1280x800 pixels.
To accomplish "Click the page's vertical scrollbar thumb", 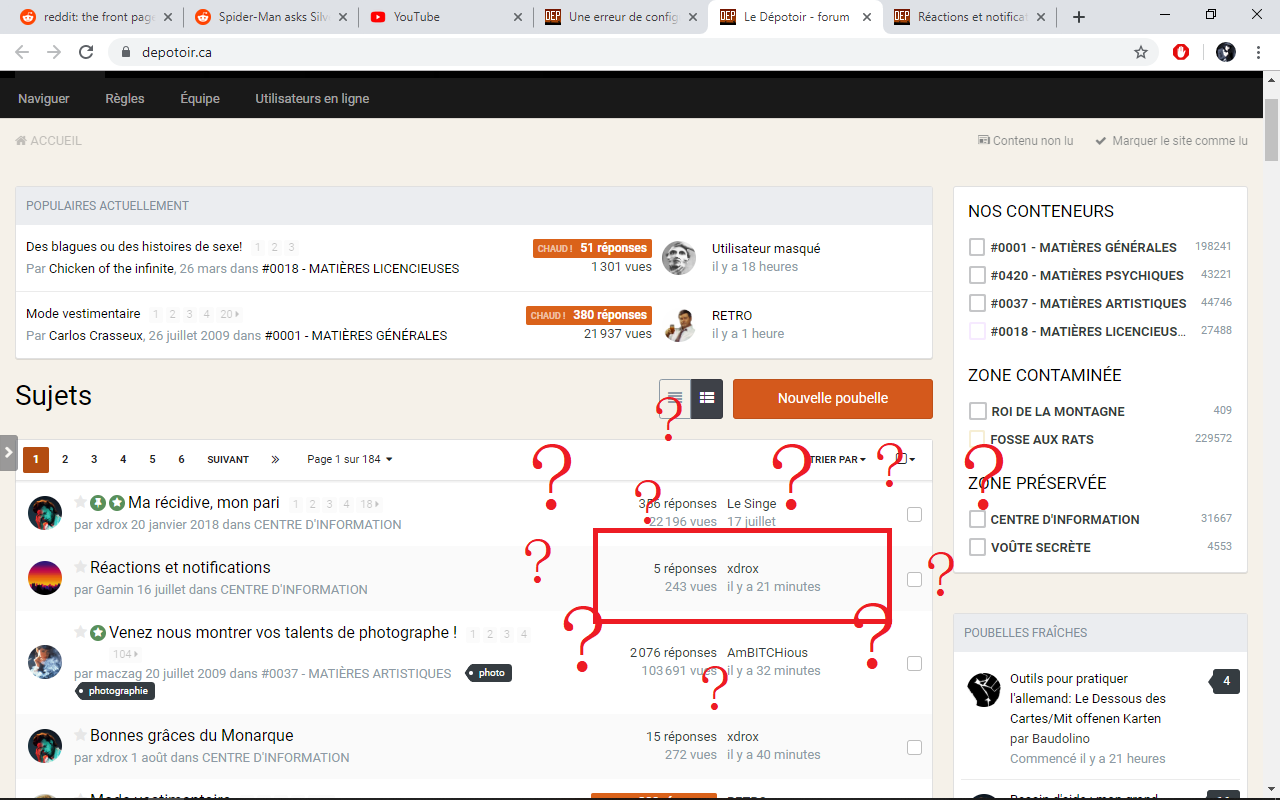I will coord(1271,130).
